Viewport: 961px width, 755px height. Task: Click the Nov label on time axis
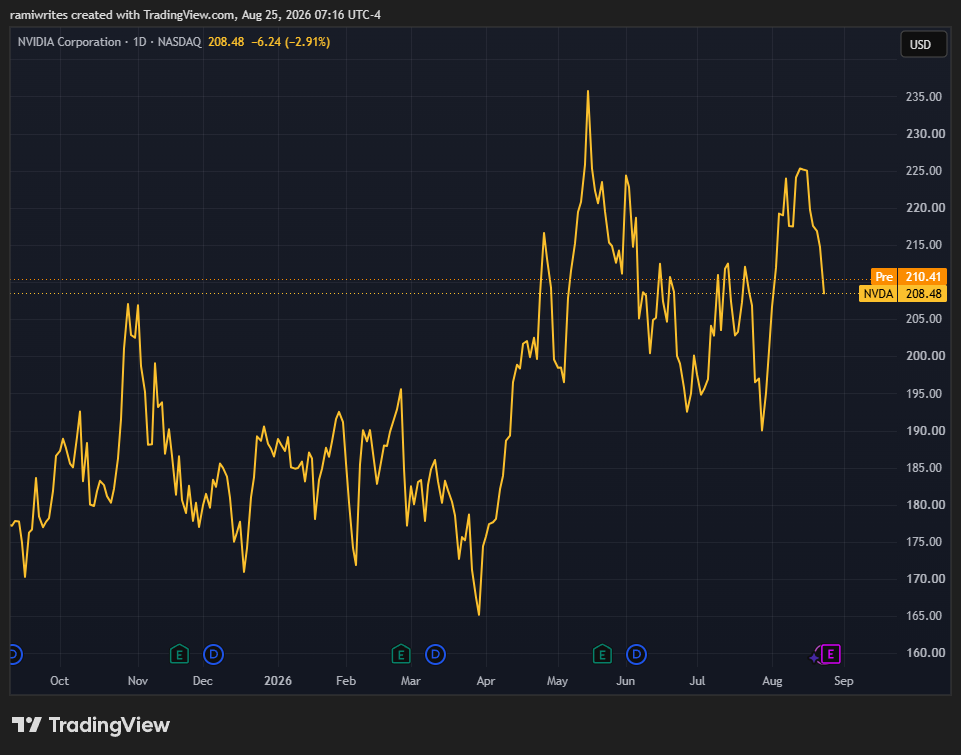point(138,681)
